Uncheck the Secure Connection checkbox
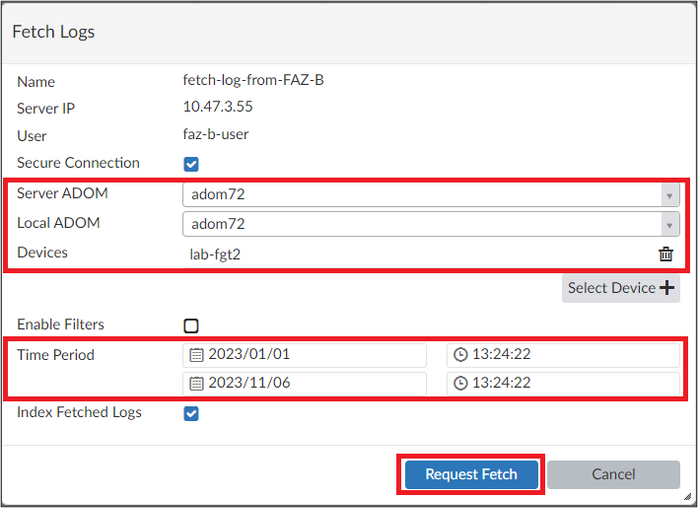698x508 pixels. click(191, 164)
